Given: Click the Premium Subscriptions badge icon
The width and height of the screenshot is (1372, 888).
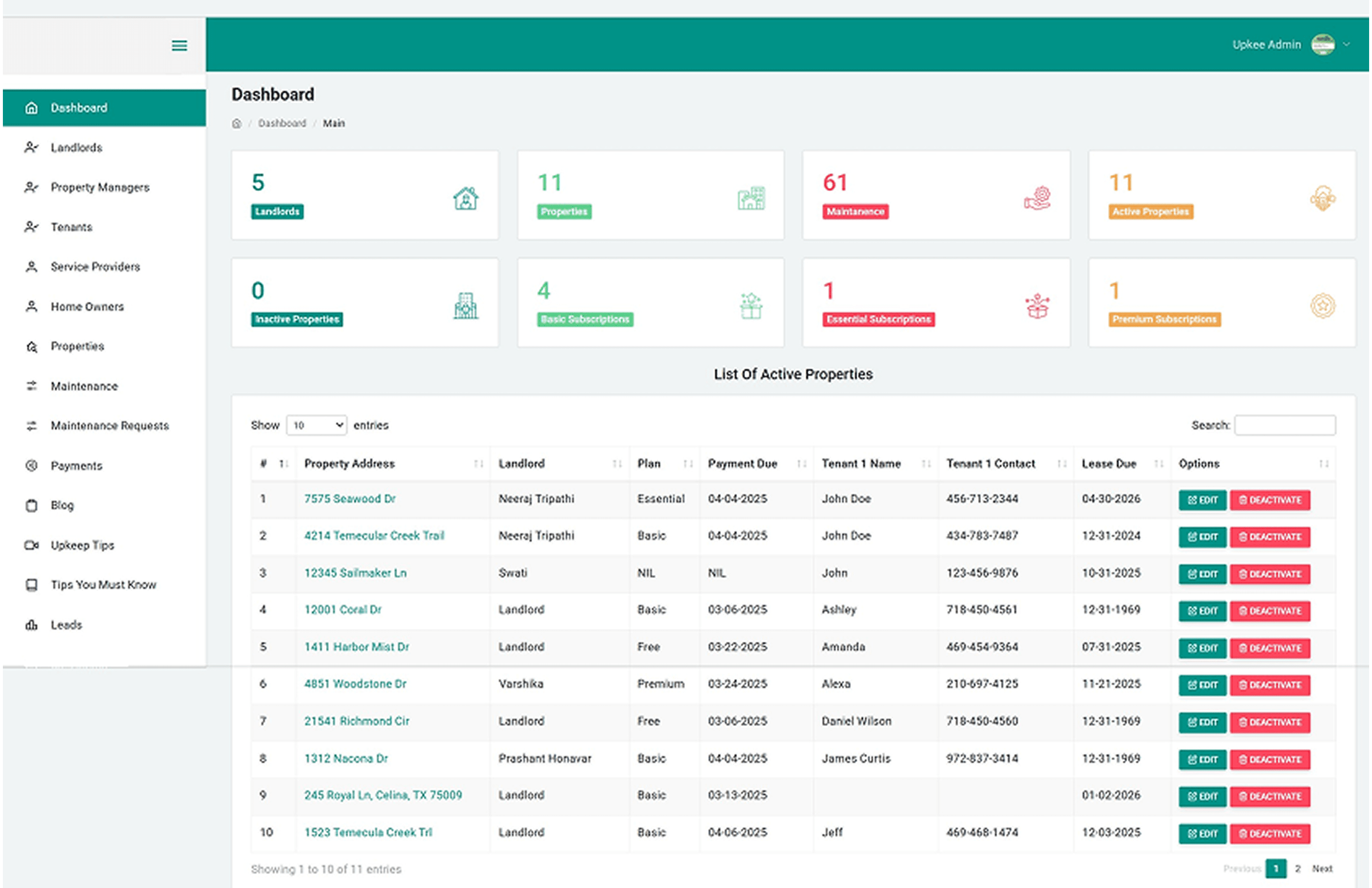Looking at the screenshot, I should (x=1322, y=306).
